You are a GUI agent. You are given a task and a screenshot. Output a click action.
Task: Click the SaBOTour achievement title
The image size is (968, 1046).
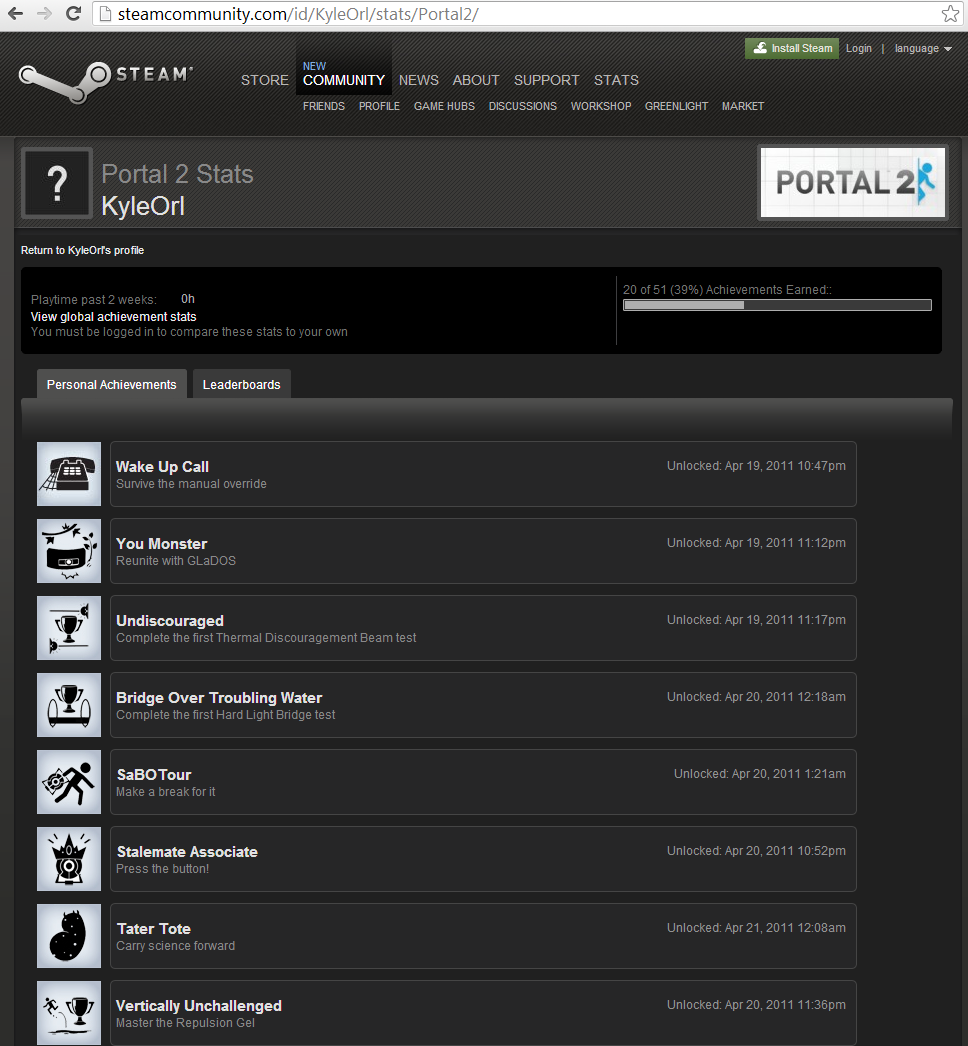[154, 774]
